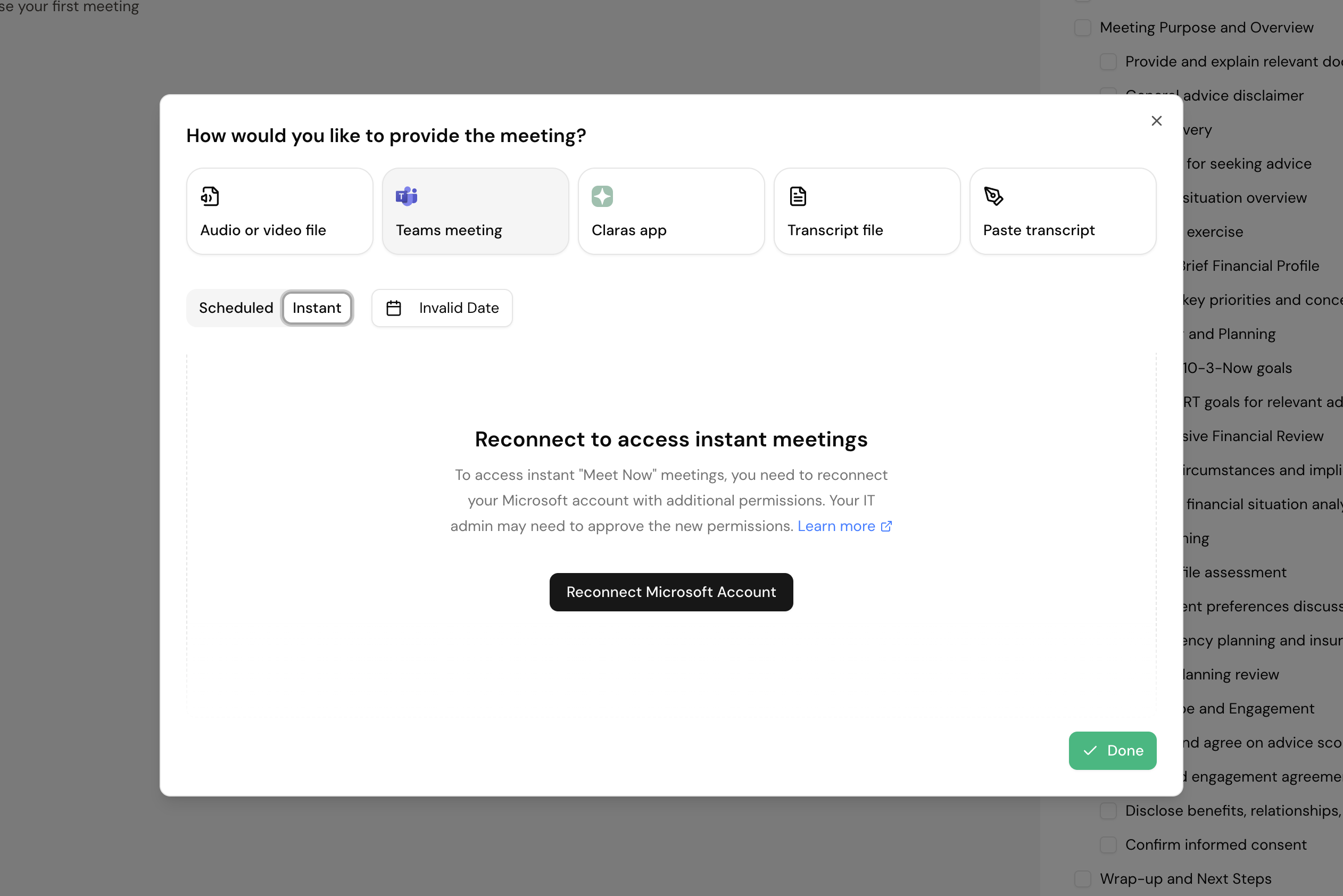Toggle the Wrap-up and Next Steps checkbox
This screenshot has width=1343, height=896.
(1082, 878)
